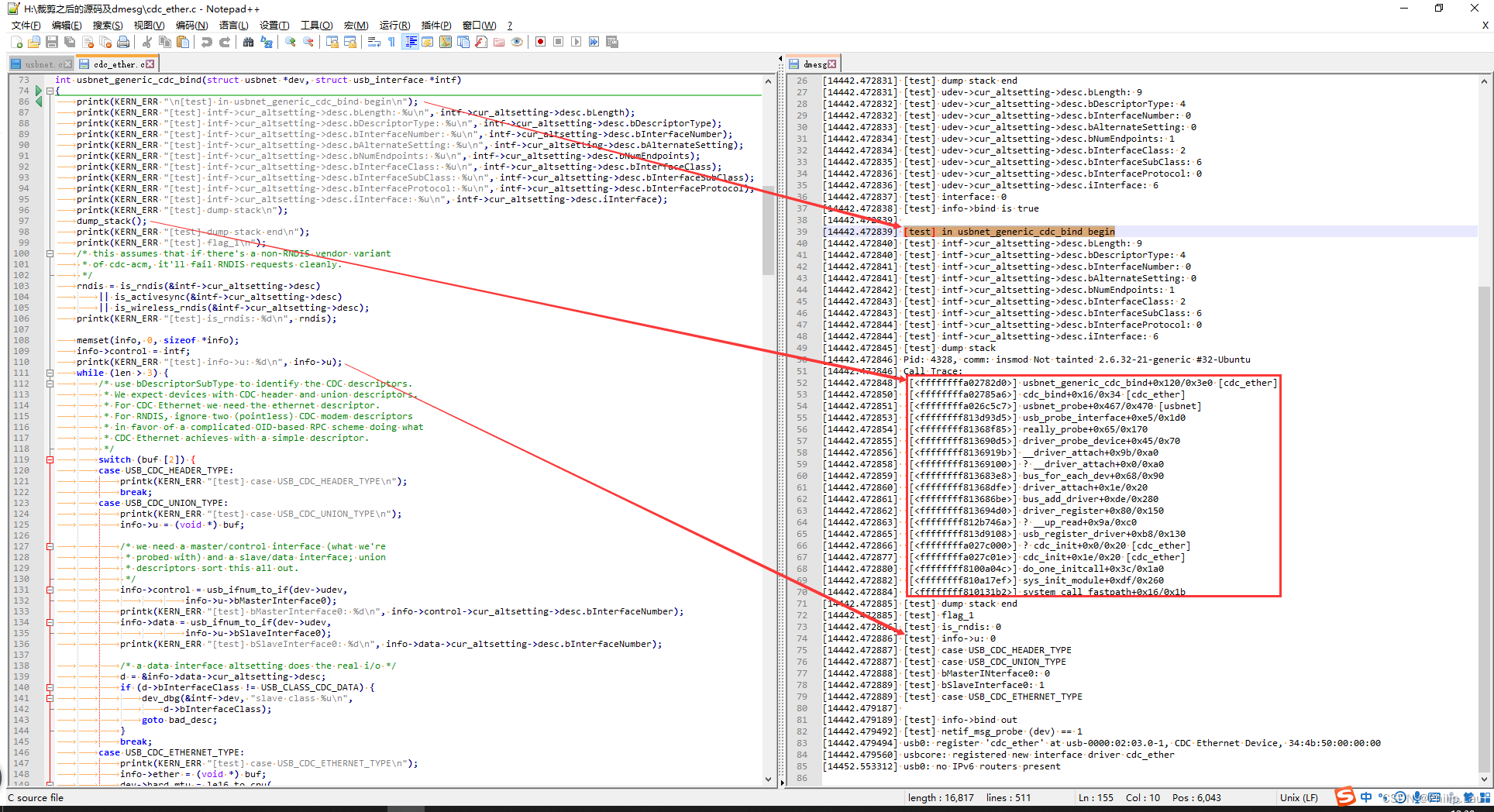1494x812 pixels.
Task: Collapse the switch statement fold at line 119
Action: click(50, 459)
